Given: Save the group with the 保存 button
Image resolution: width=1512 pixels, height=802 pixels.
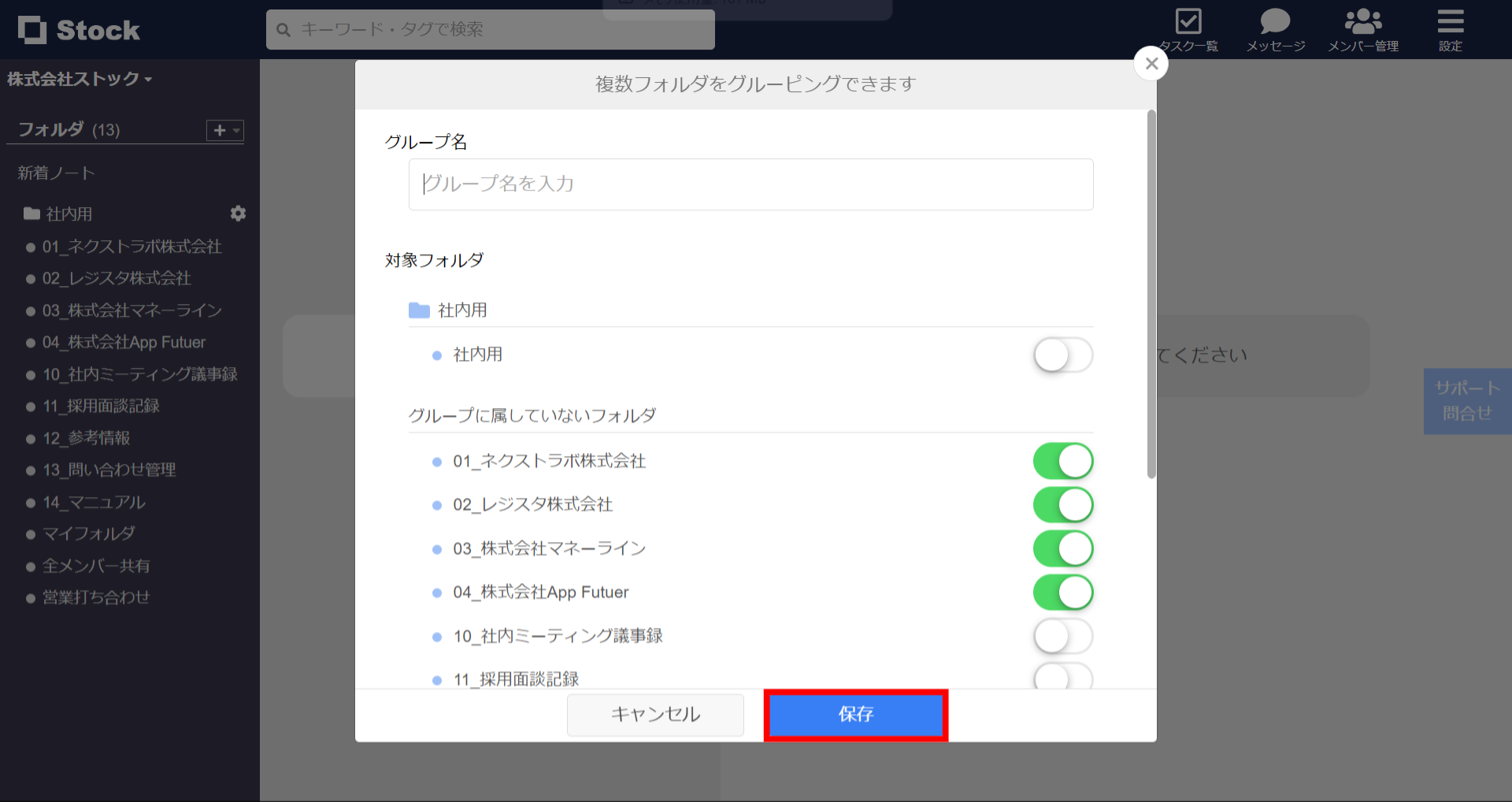Looking at the screenshot, I should point(855,715).
